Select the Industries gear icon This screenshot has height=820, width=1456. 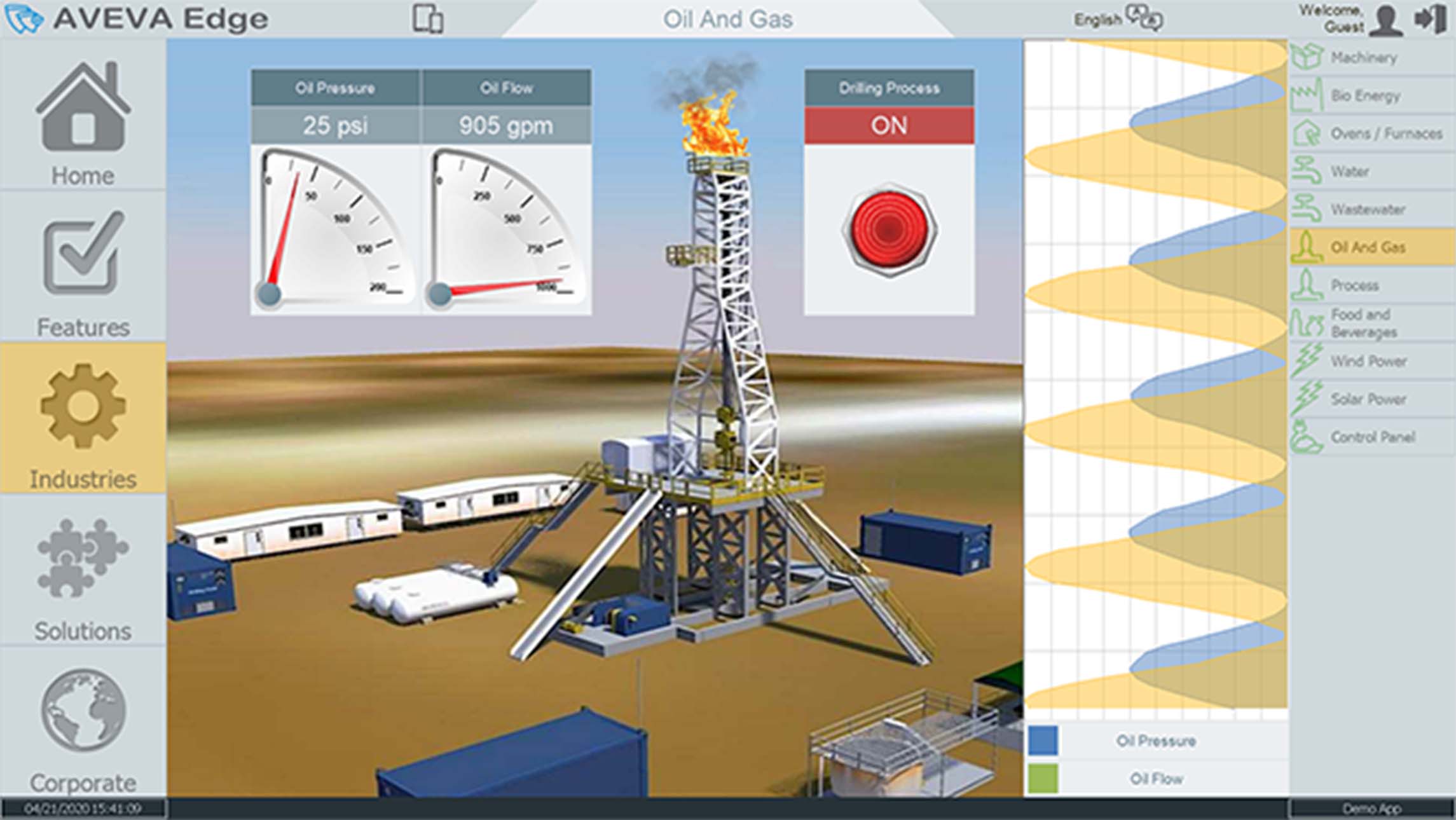(83, 406)
